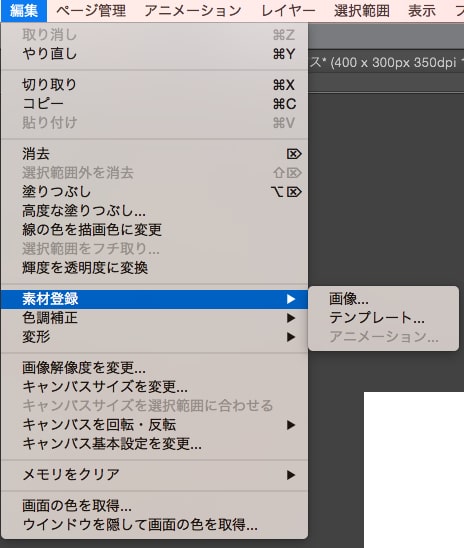464x548 pixels.
Task: Select 切り取り (cut) menu entry
Action: [x=154, y=85]
